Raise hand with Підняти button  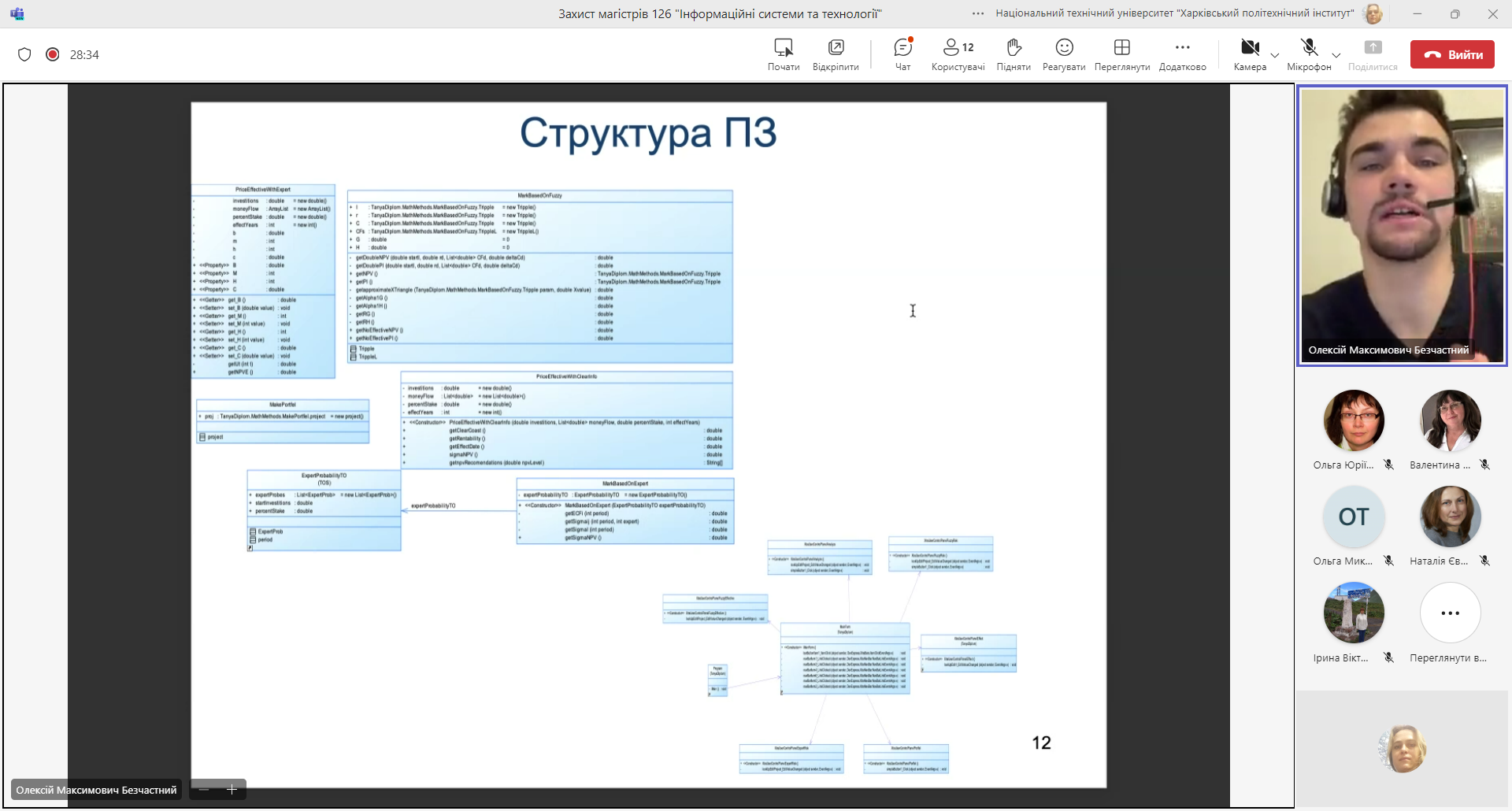pyautogui.click(x=1014, y=54)
